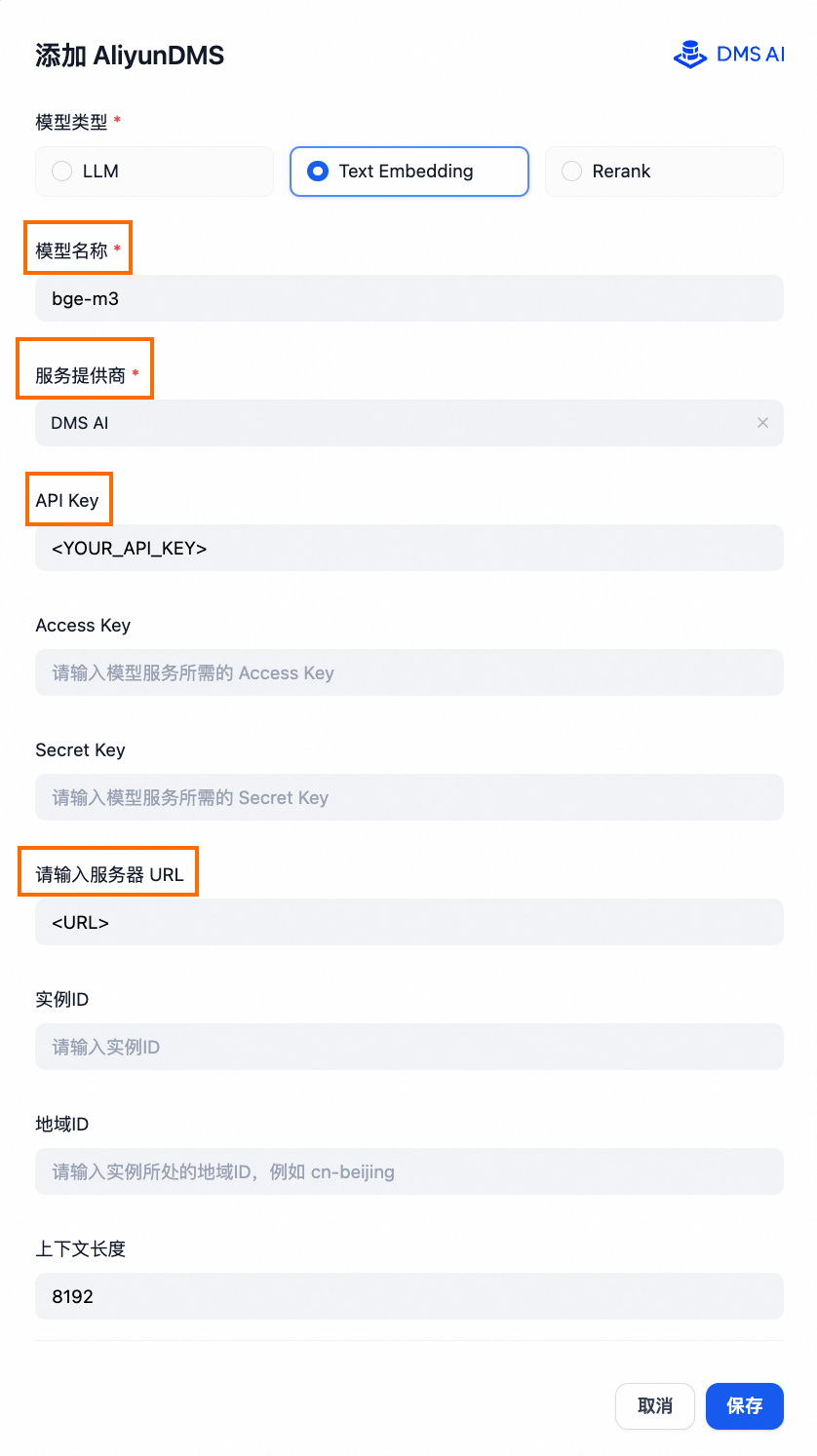This screenshot has width=817, height=1456.
Task: Click the DMS AI logo icon
Action: tap(690, 55)
